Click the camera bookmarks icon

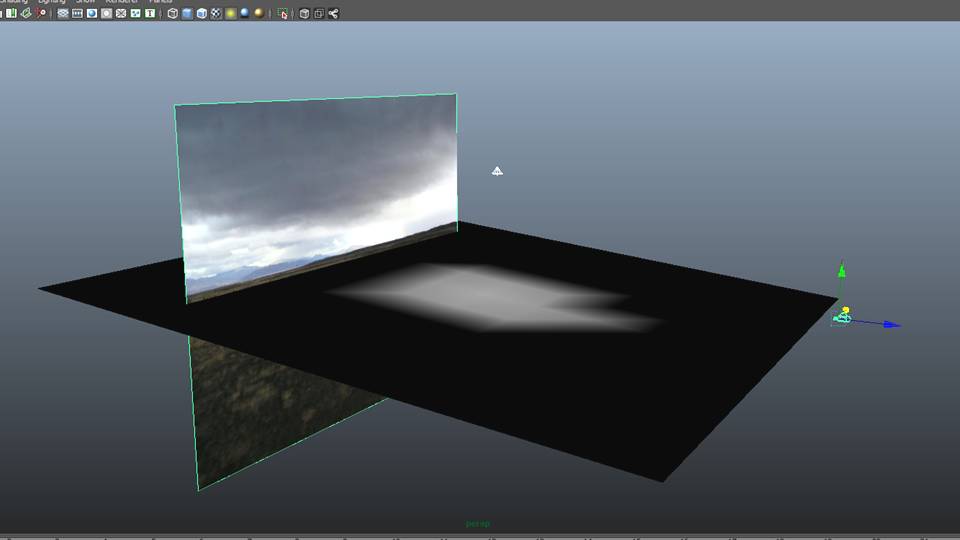pyautogui.click(x=12, y=13)
